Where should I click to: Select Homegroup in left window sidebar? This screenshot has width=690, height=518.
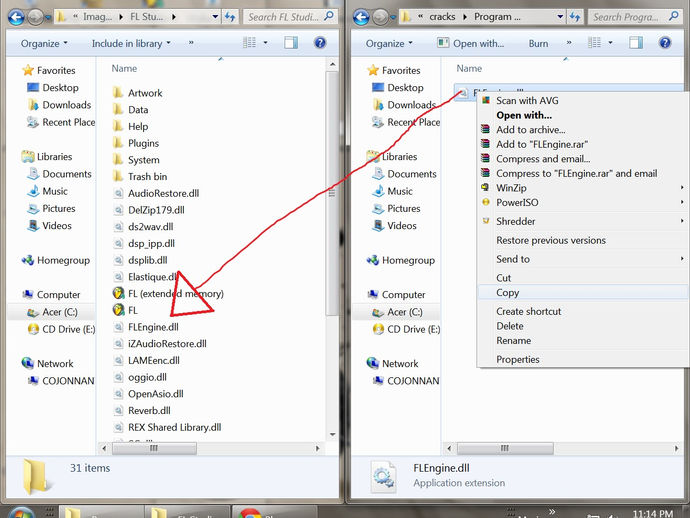coord(55,260)
